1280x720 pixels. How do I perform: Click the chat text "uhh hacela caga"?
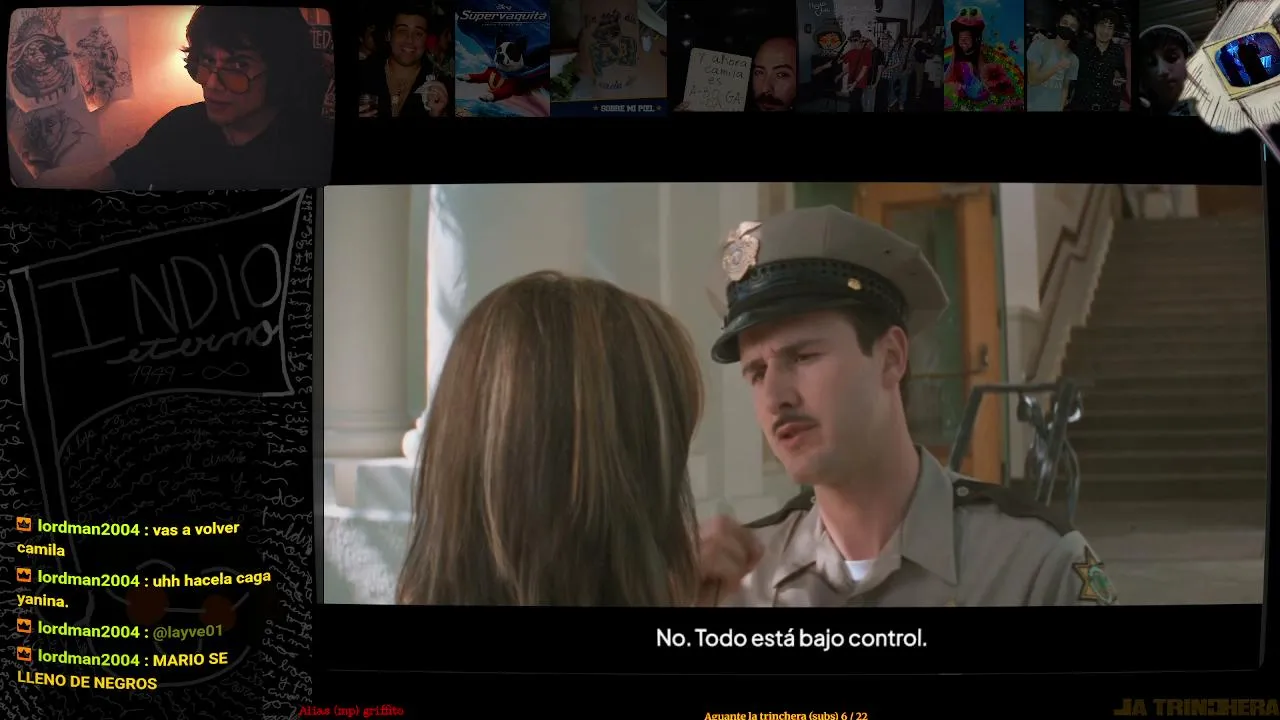pos(212,579)
